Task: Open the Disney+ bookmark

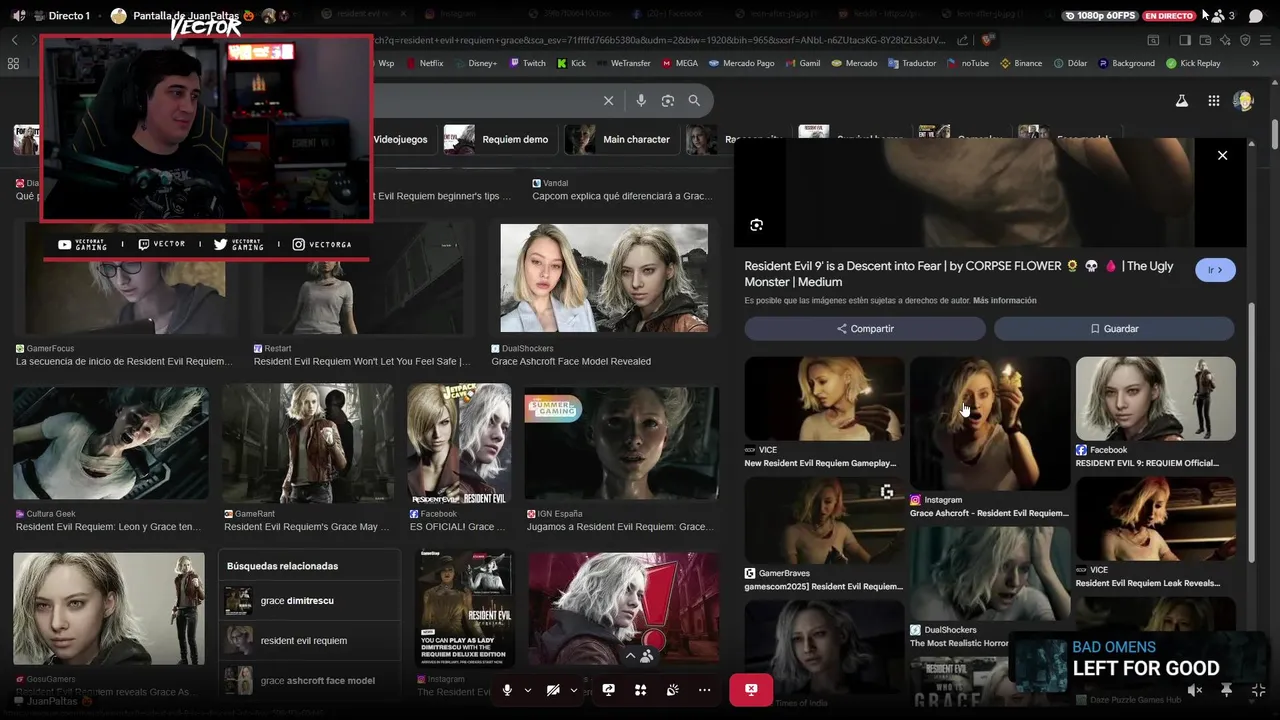Action: [475, 63]
